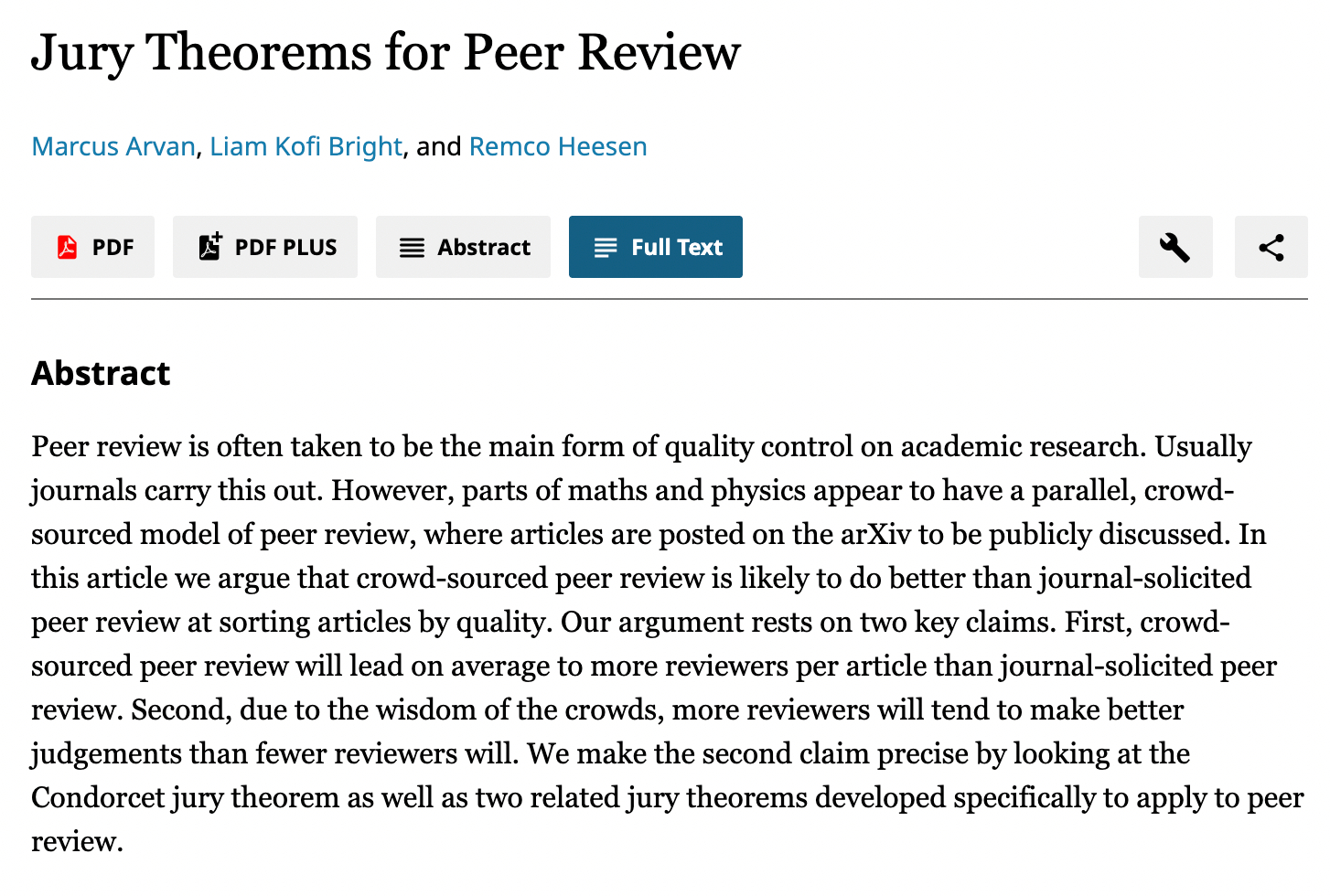This screenshot has width=1330, height=896.
Task: Switch to the Abstract tab
Action: coord(483,248)
